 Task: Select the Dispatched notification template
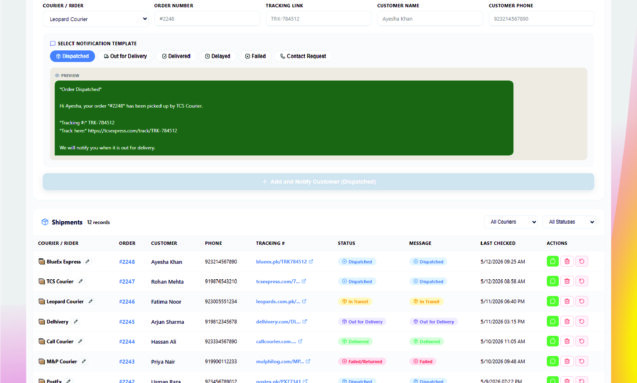[72, 56]
